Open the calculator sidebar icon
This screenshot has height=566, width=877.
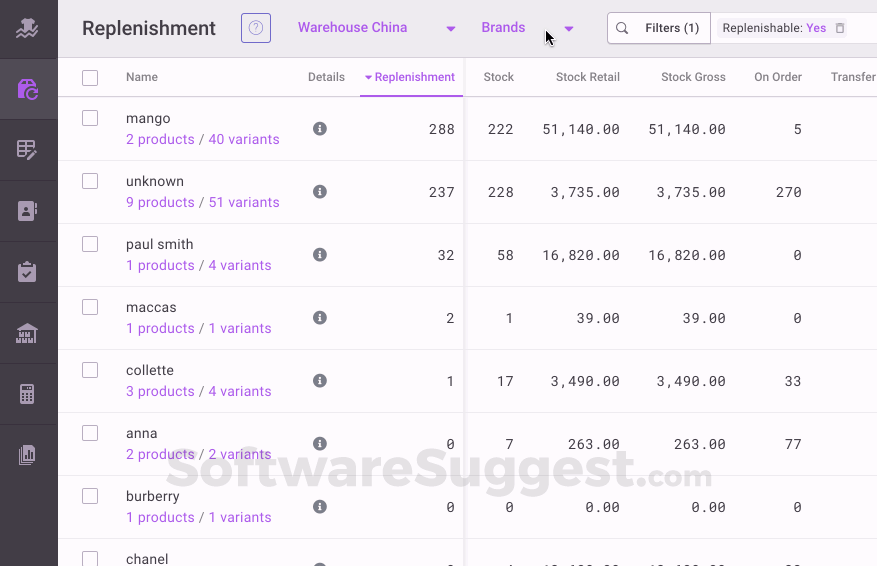(27, 394)
